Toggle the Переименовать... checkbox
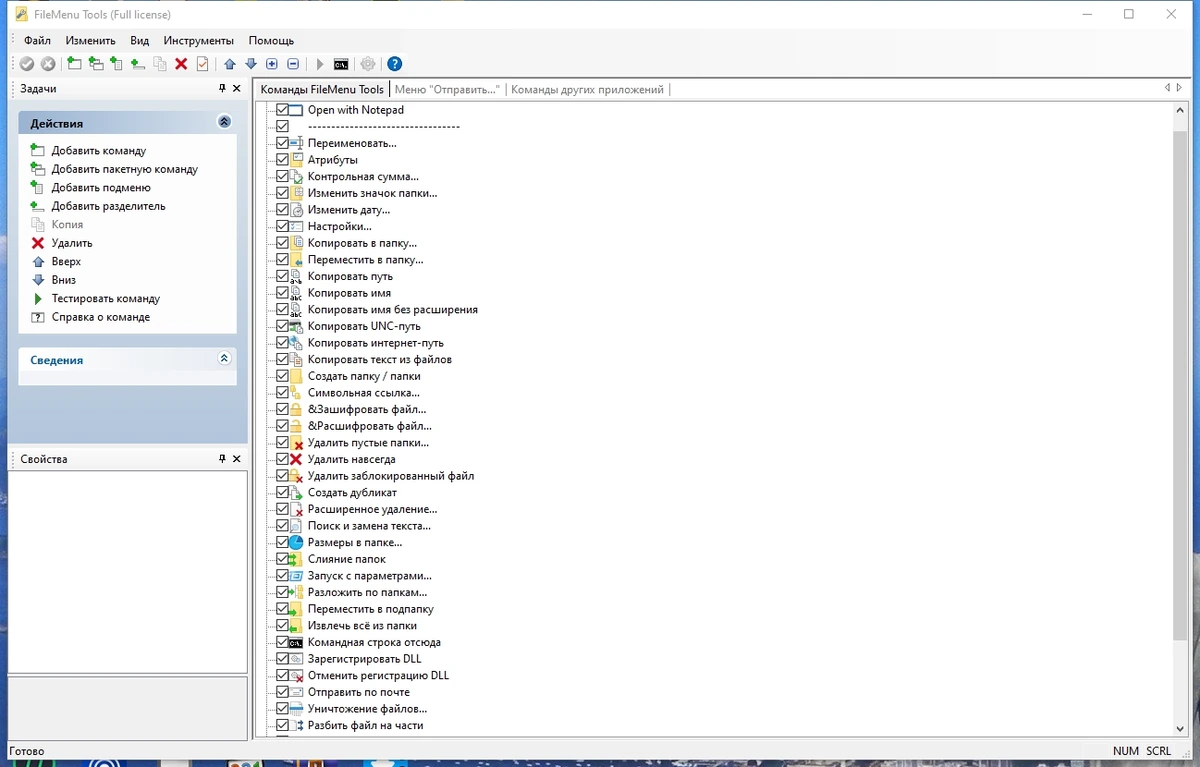Screen dimensions: 1200x767 click(x=282, y=143)
